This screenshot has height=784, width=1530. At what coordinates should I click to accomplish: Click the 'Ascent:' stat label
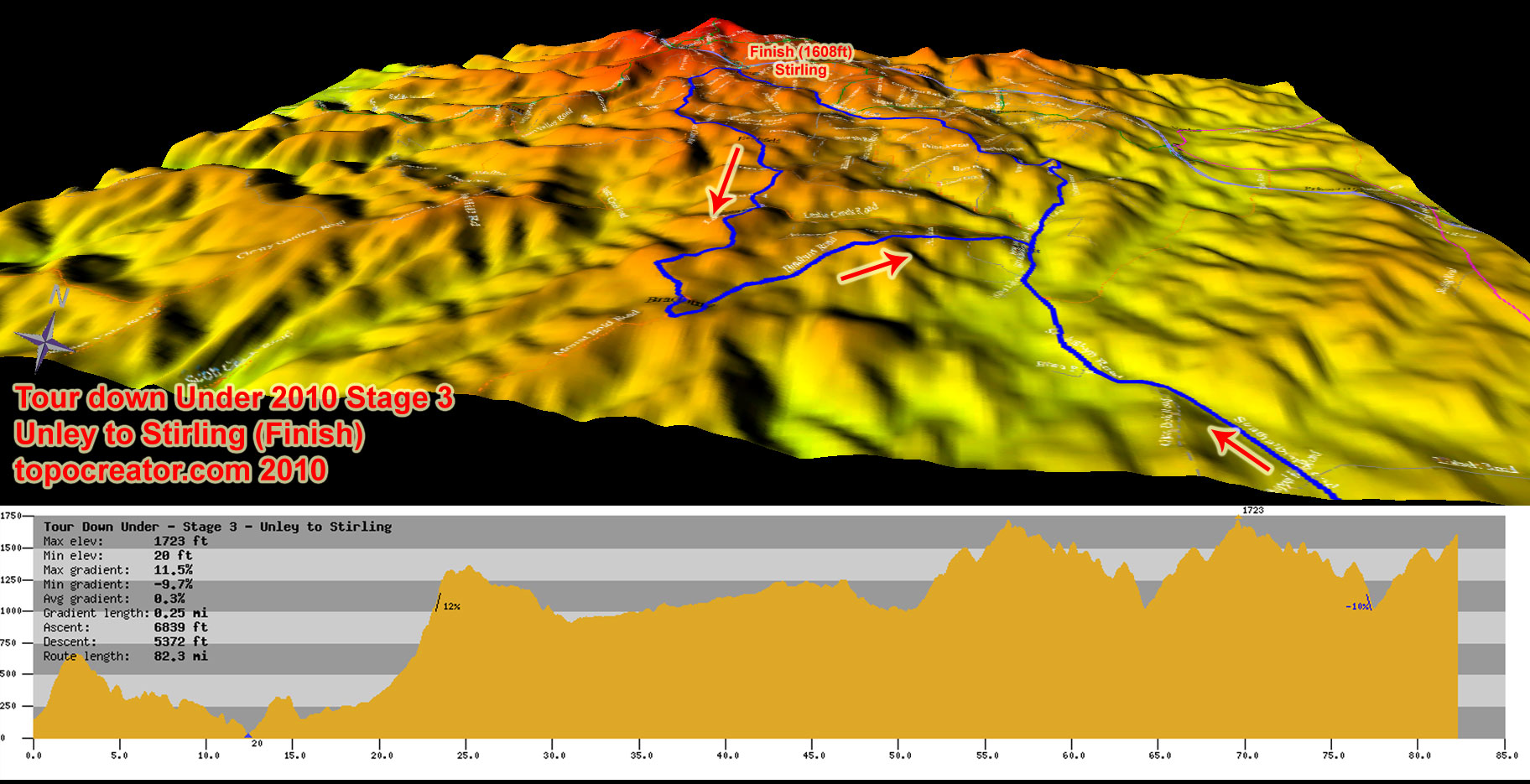point(66,627)
